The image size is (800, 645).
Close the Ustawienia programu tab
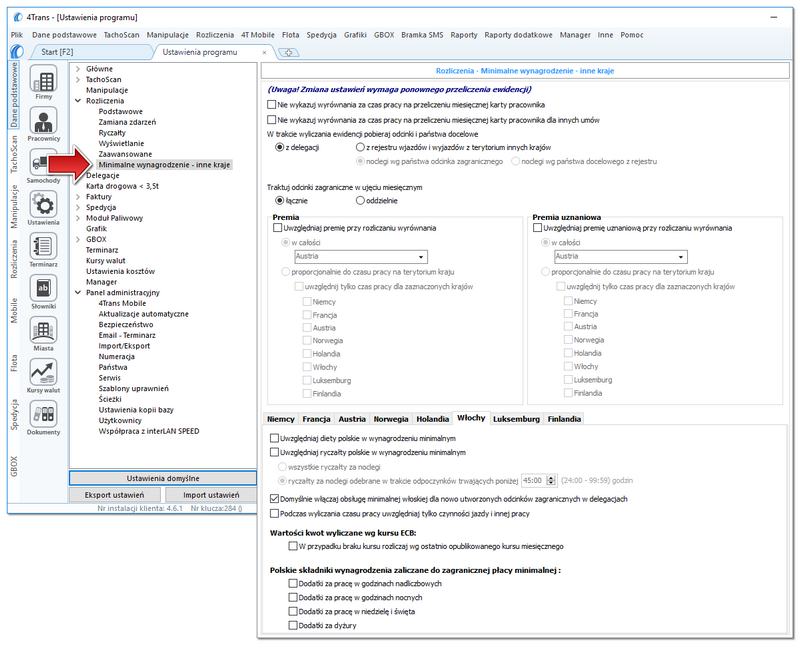264,52
